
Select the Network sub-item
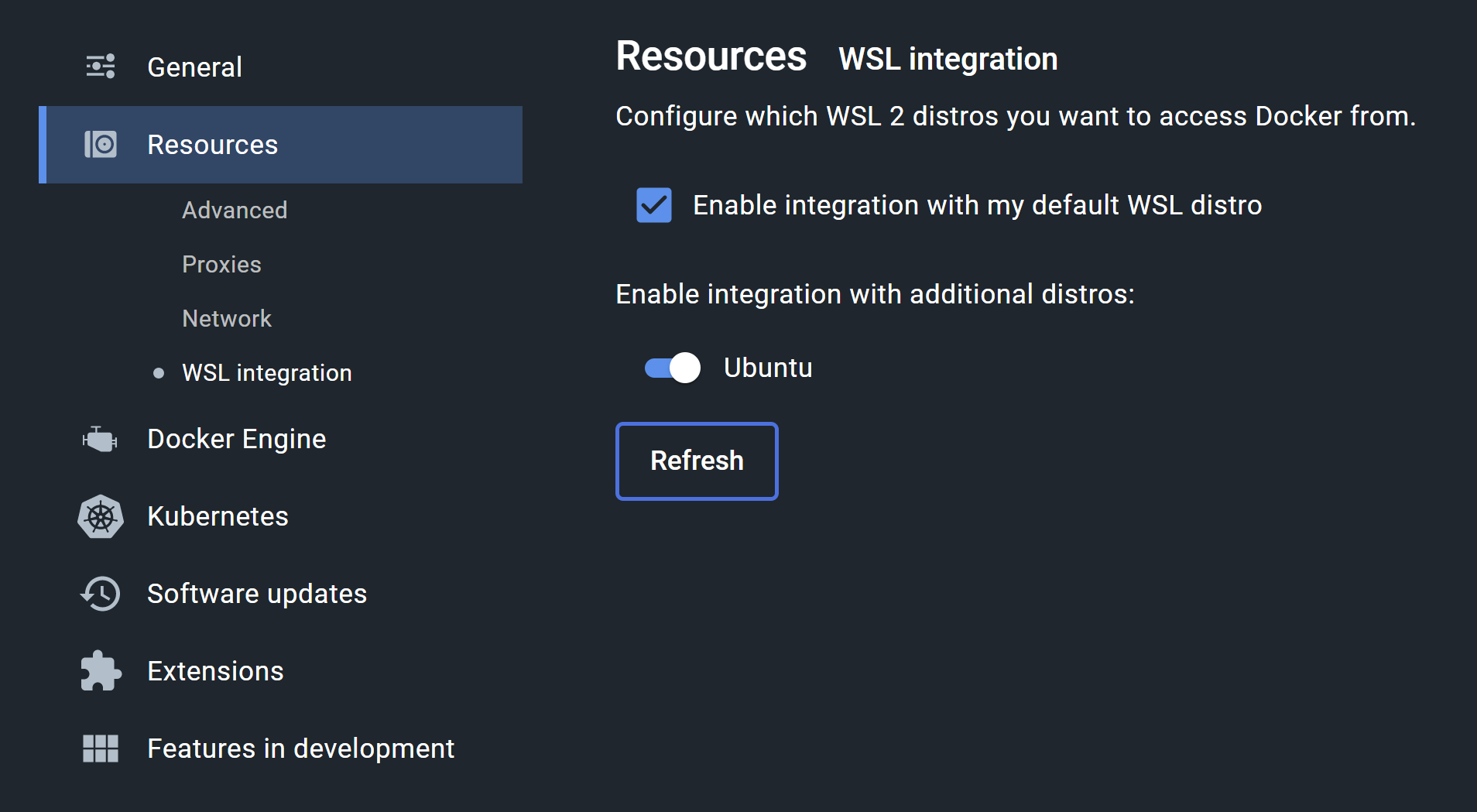pyautogui.click(x=227, y=318)
